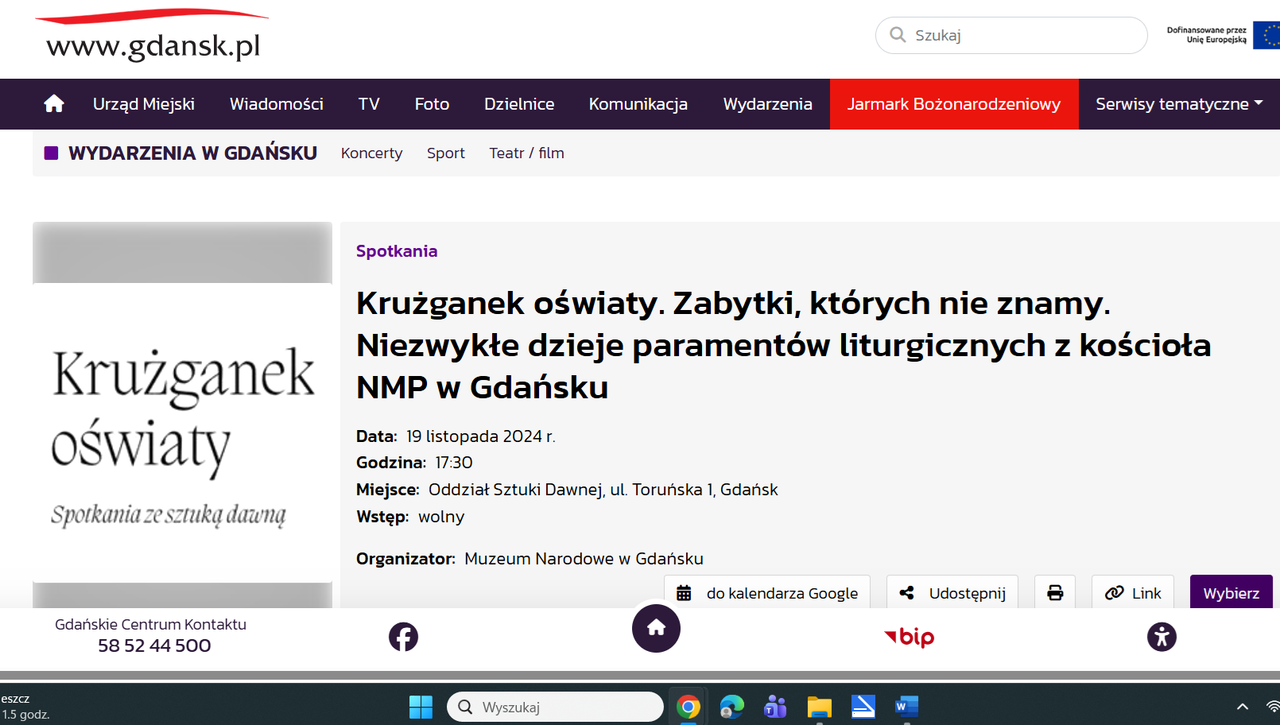Open the BIP service via its footer icon
This screenshot has height=725, width=1280.
(x=908, y=637)
